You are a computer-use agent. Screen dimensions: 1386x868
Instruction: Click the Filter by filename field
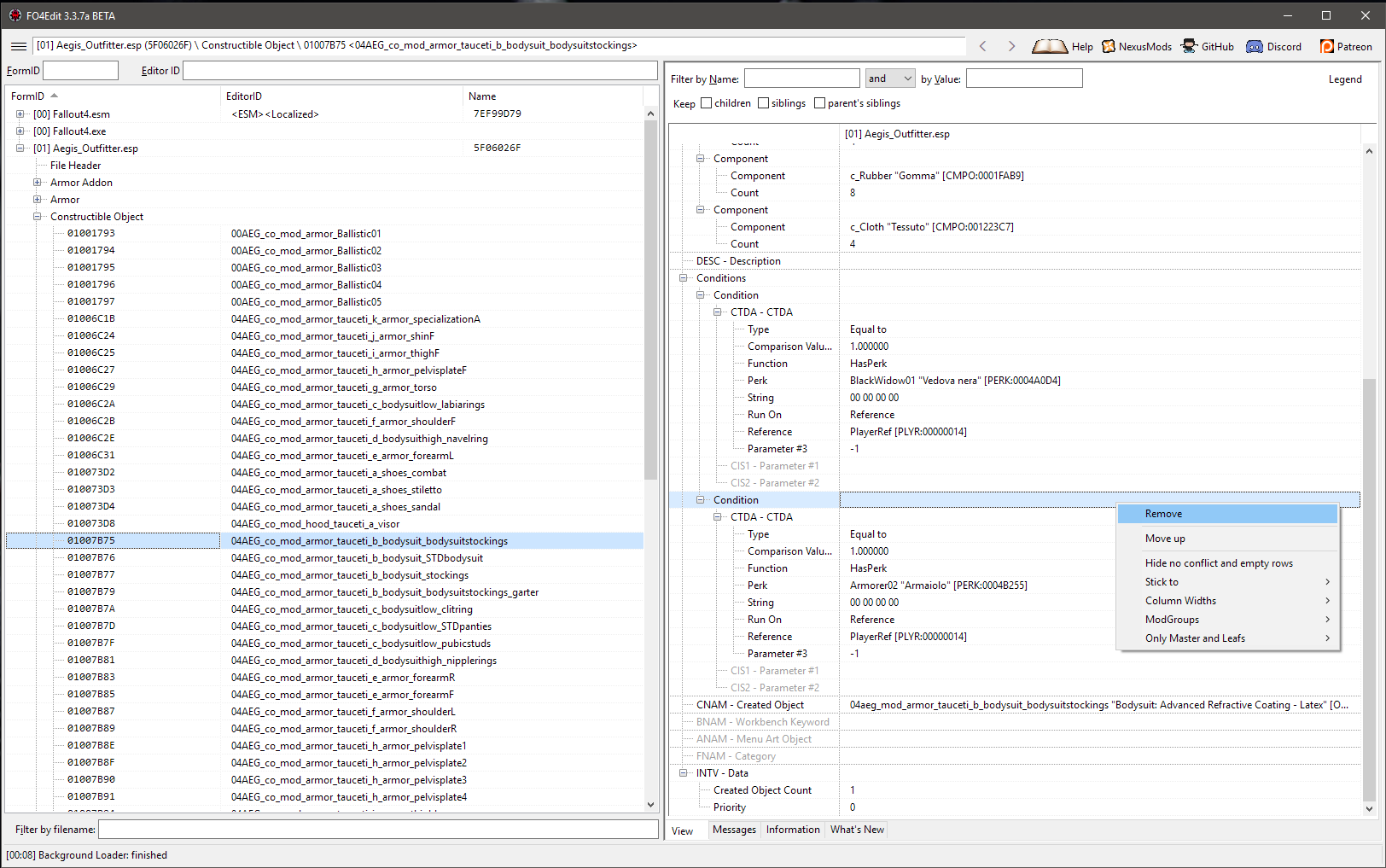click(378, 830)
